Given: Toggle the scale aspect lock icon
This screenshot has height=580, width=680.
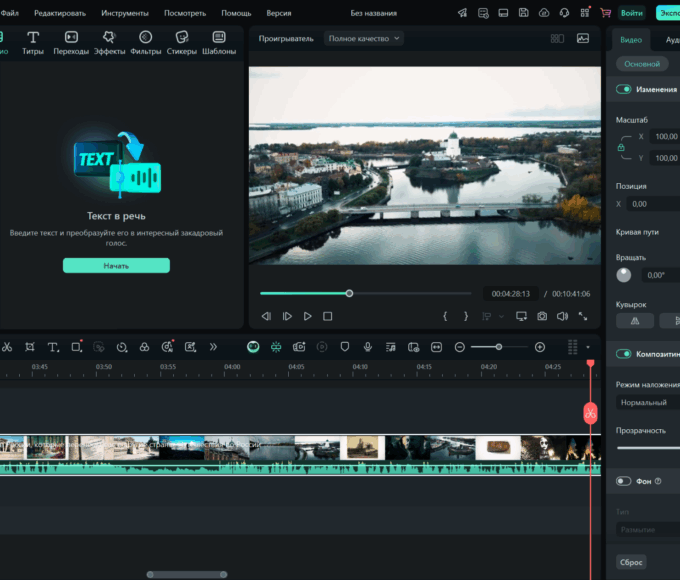Looking at the screenshot, I should click(x=621, y=147).
